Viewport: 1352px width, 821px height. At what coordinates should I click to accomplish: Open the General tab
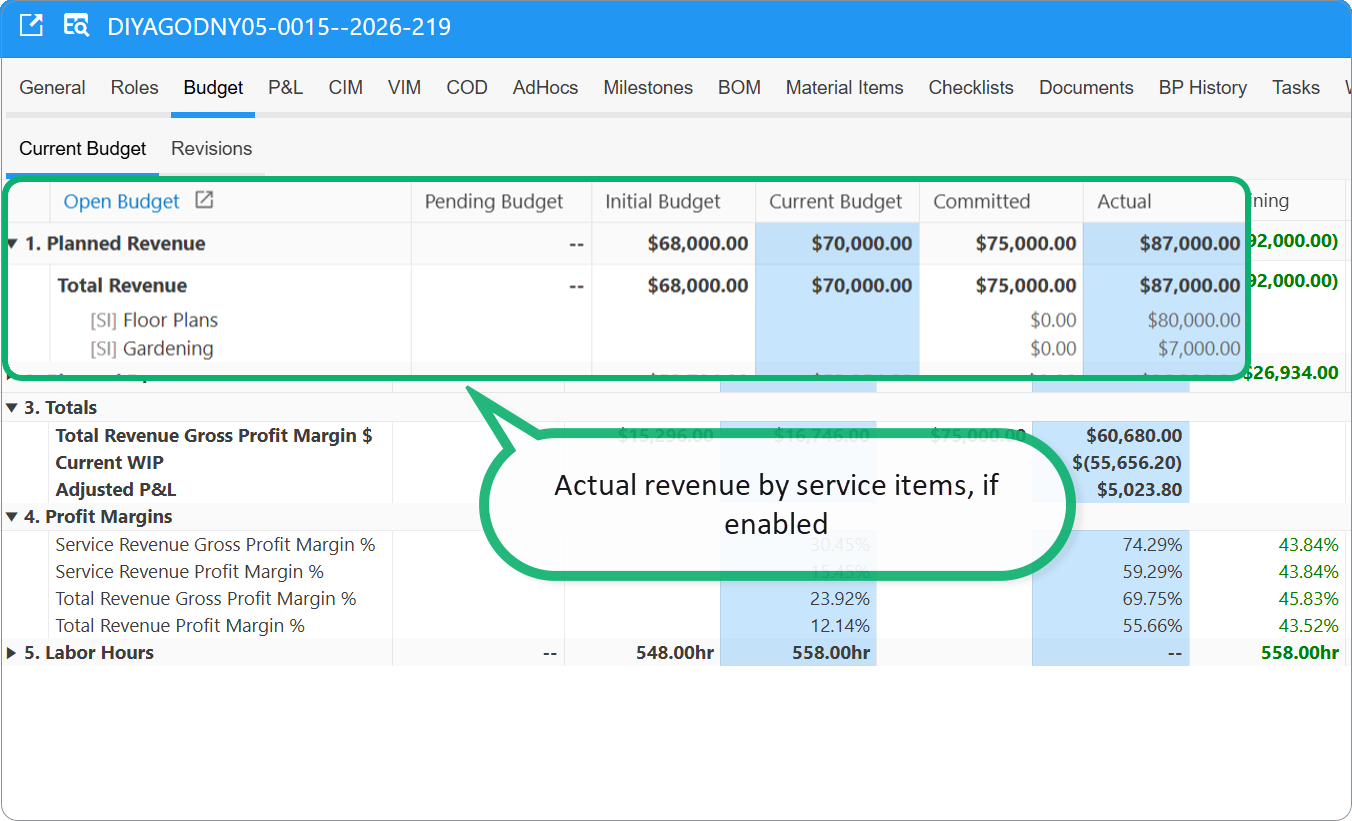tap(52, 88)
